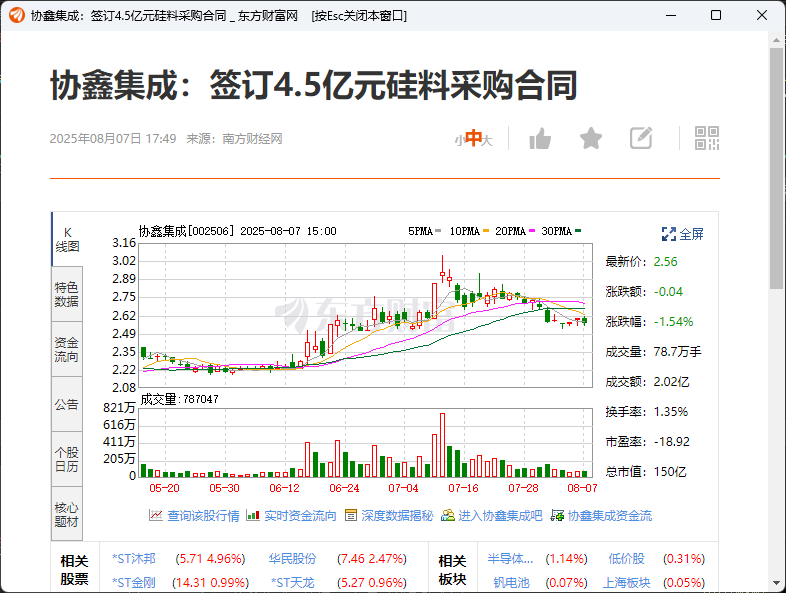Click the 换手率 1.35% value
Image resolution: width=786 pixels, height=593 pixels.
click(x=671, y=412)
